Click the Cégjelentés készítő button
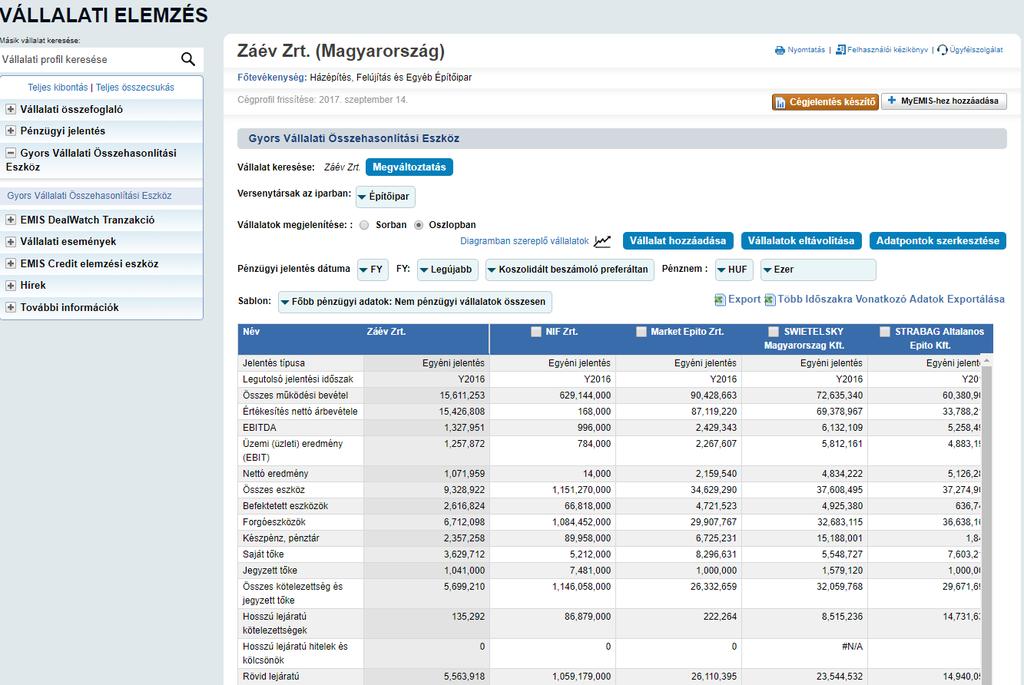Viewport: 1024px width, 685px height. click(x=825, y=102)
